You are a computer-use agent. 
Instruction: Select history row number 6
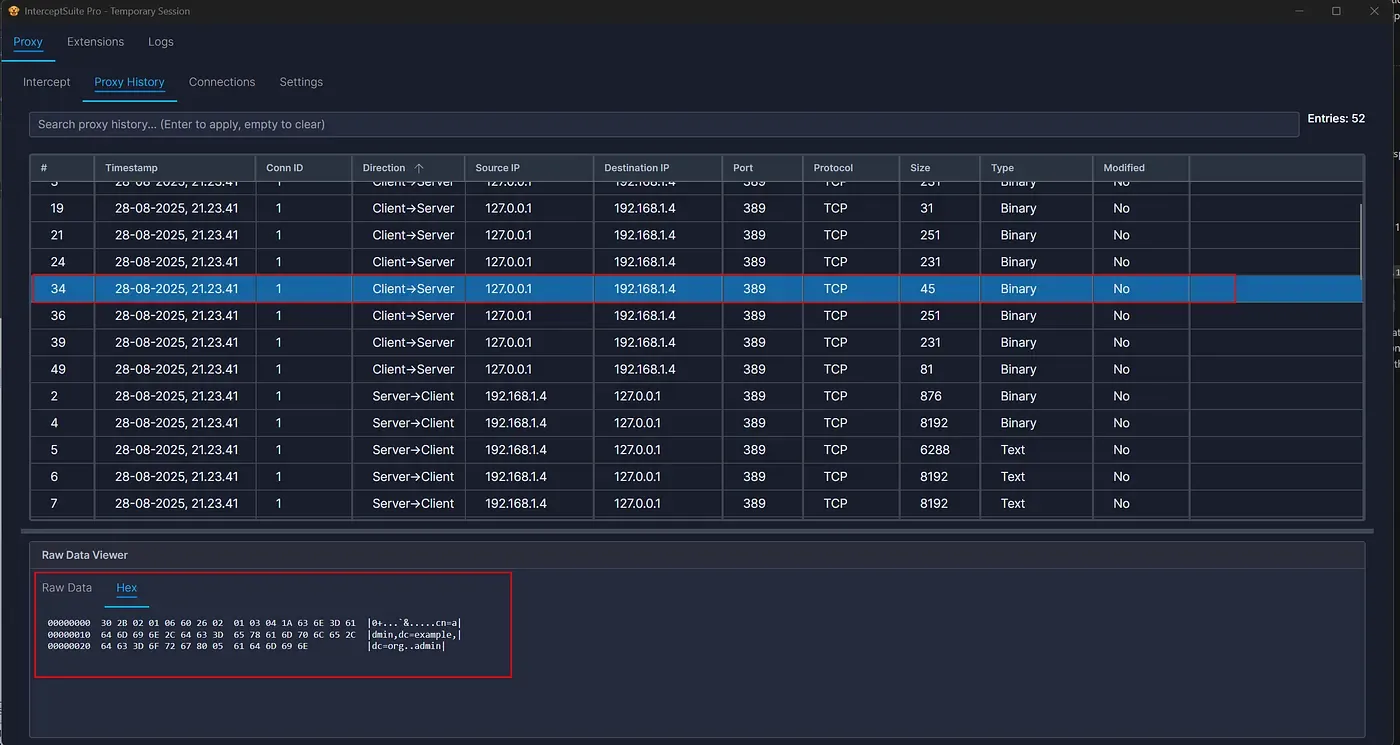tap(696, 477)
